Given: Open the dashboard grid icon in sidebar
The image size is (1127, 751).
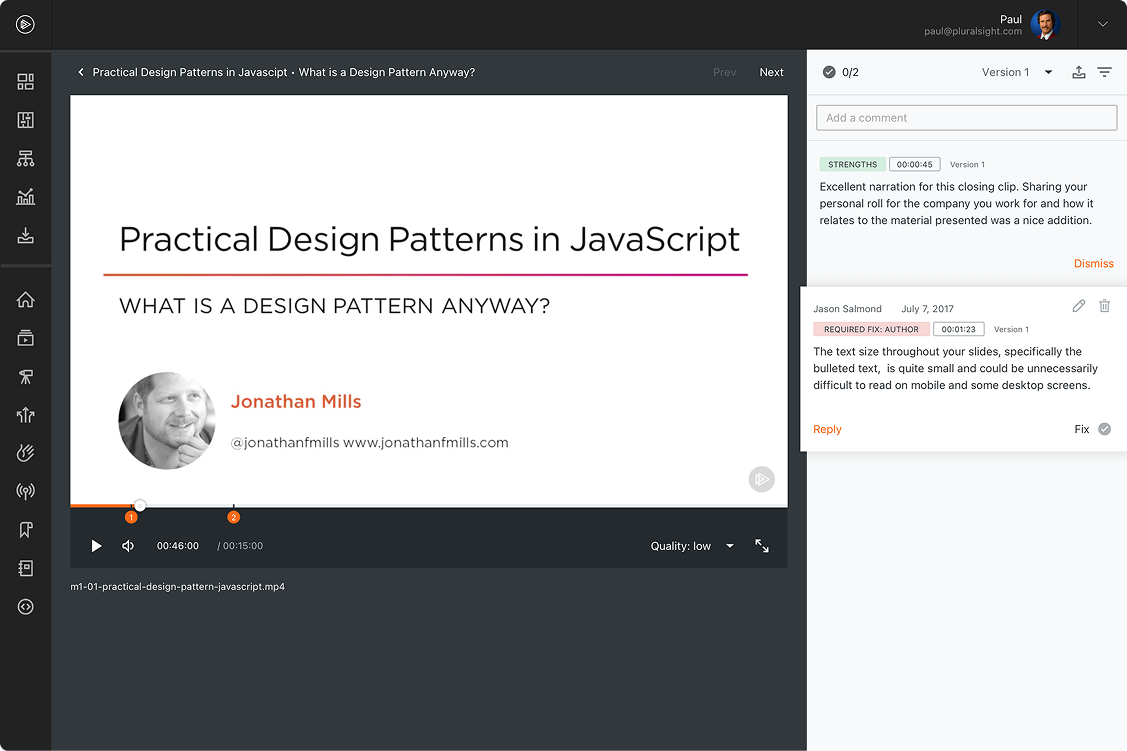Looking at the screenshot, I should (x=25, y=82).
